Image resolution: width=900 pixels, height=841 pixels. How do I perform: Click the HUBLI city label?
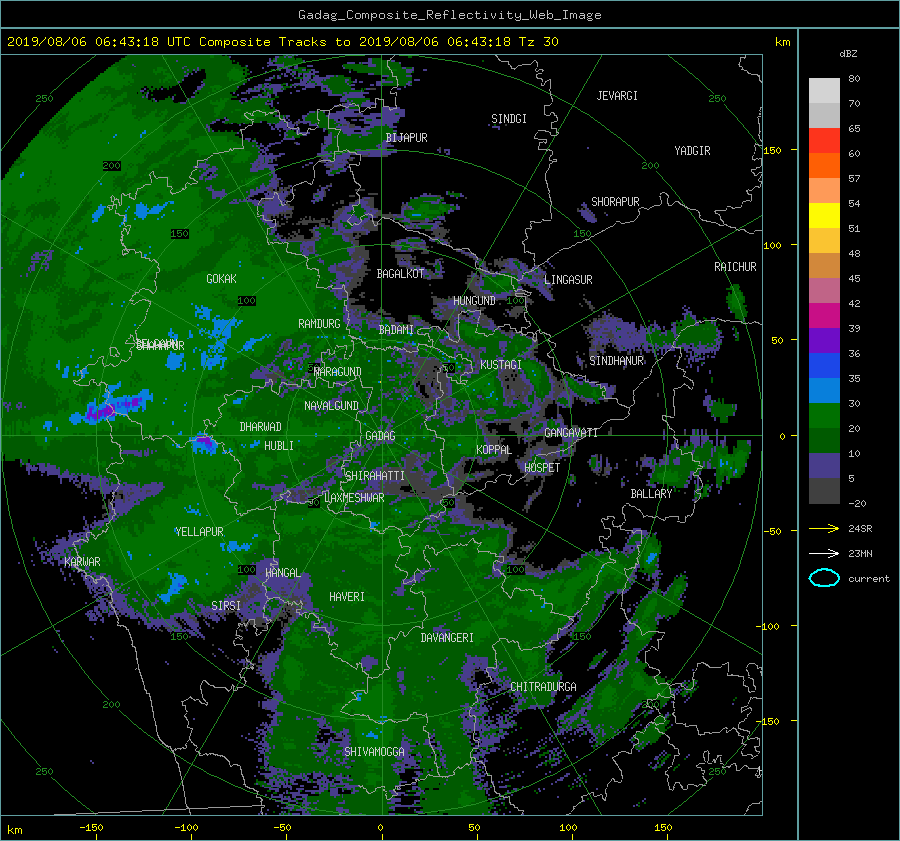279,446
